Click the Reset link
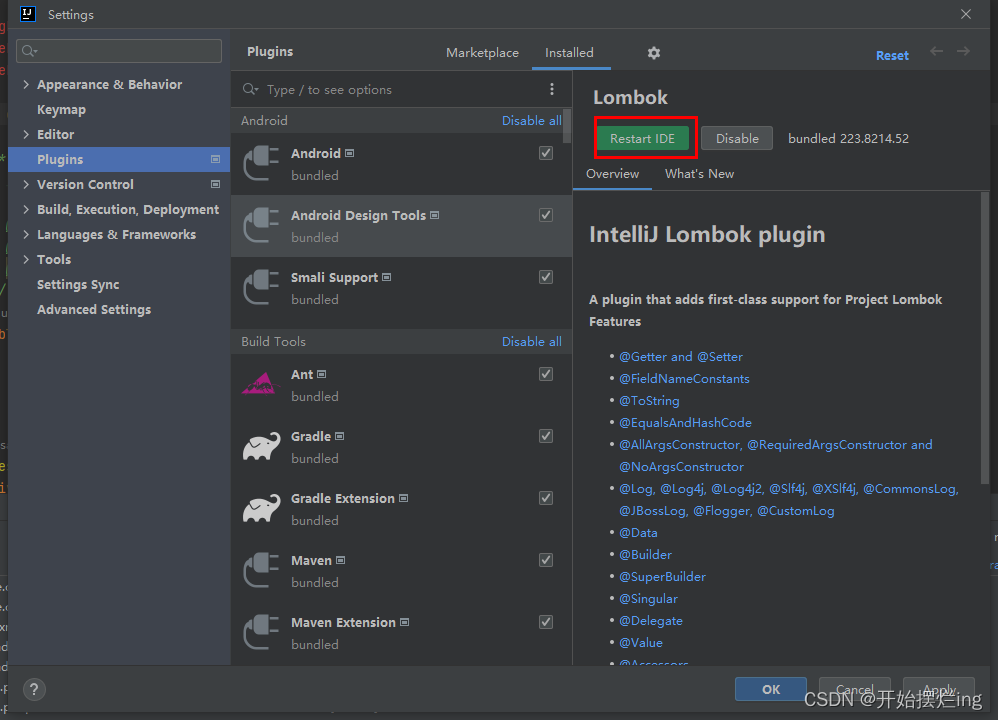Image resolution: width=998 pixels, height=720 pixels. [891, 55]
